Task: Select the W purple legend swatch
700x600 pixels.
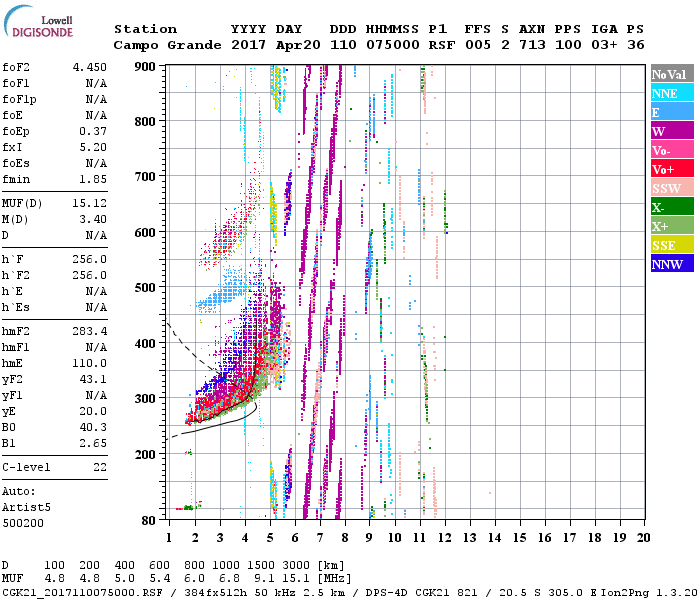Action: point(672,131)
